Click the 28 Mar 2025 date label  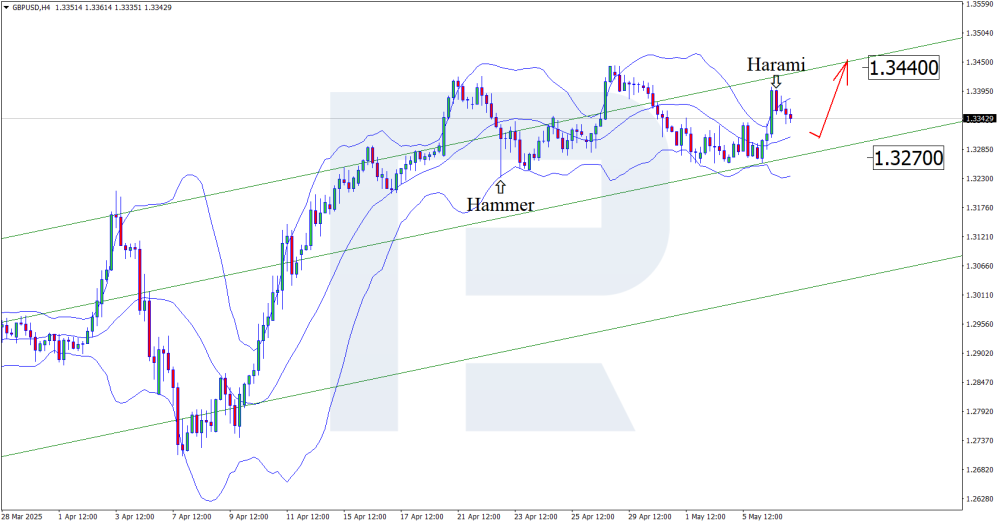[x=22, y=516]
